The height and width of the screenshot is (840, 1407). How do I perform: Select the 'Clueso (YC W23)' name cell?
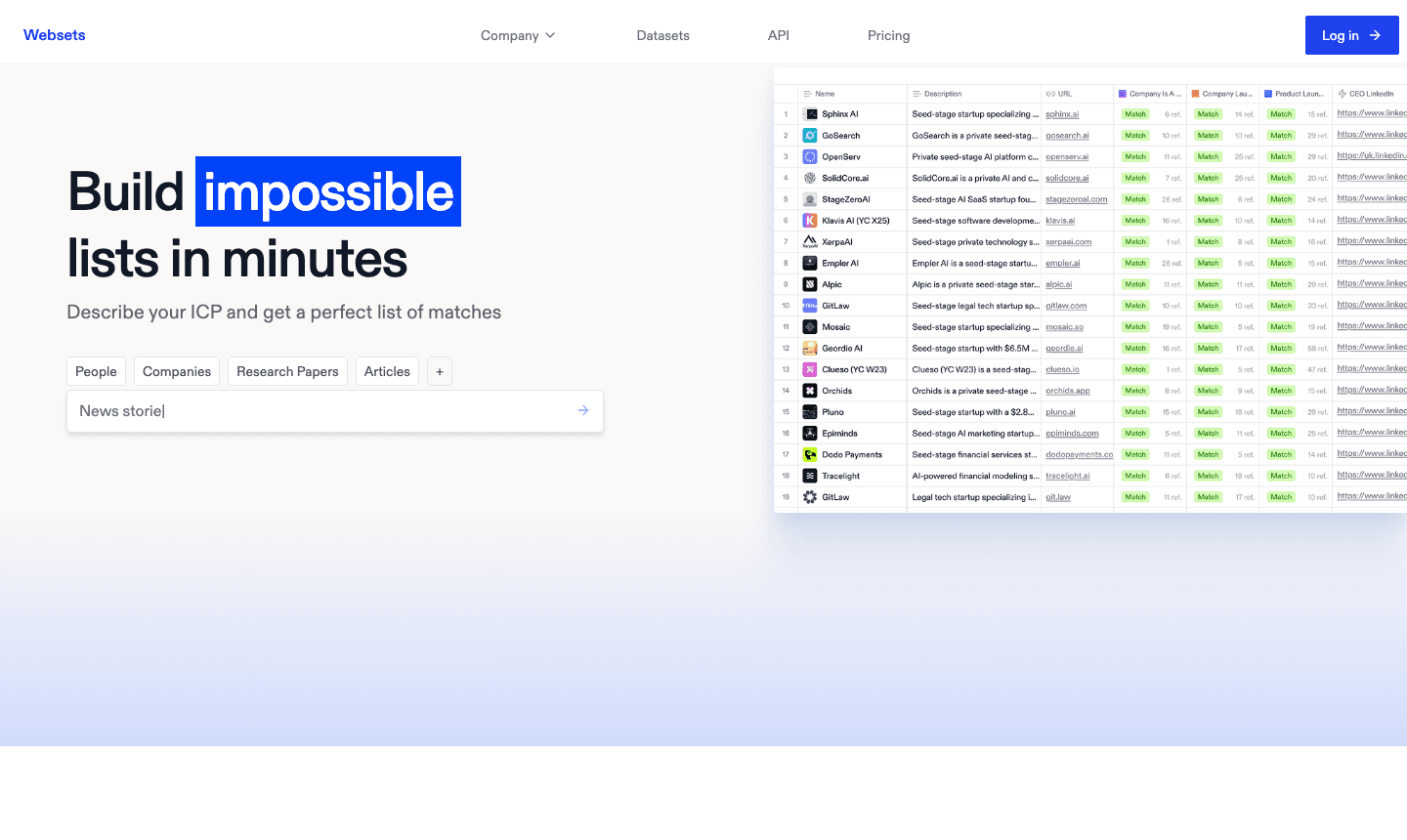(852, 370)
